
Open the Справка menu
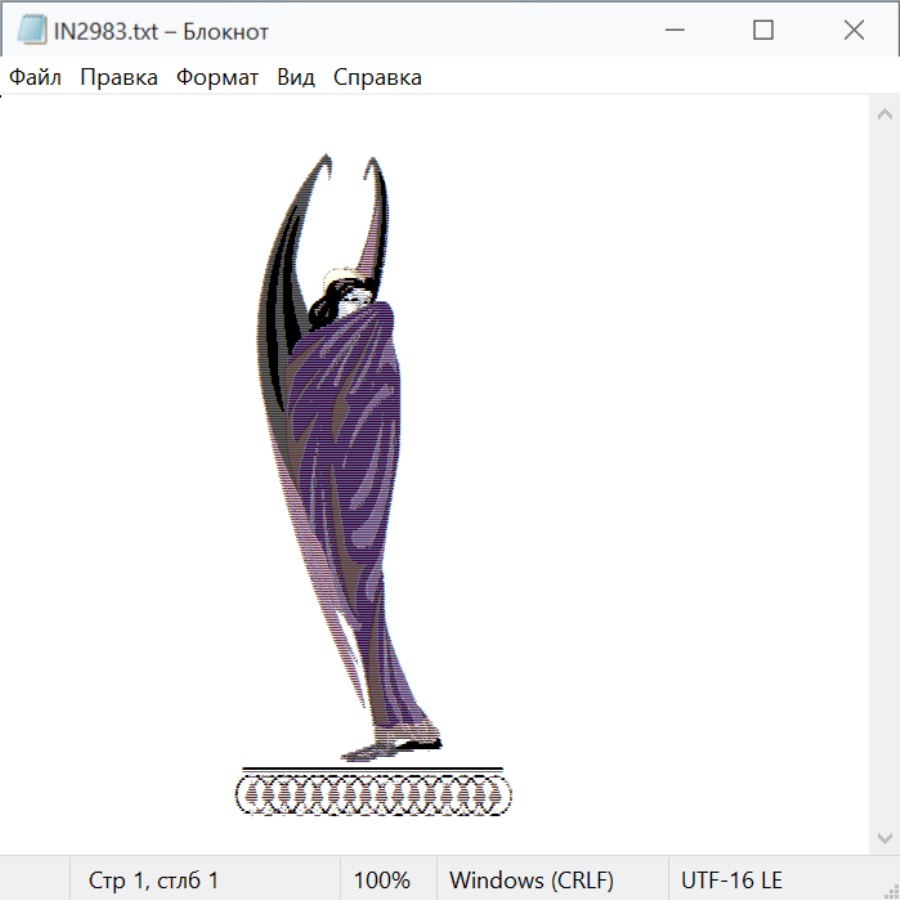pyautogui.click(x=377, y=78)
